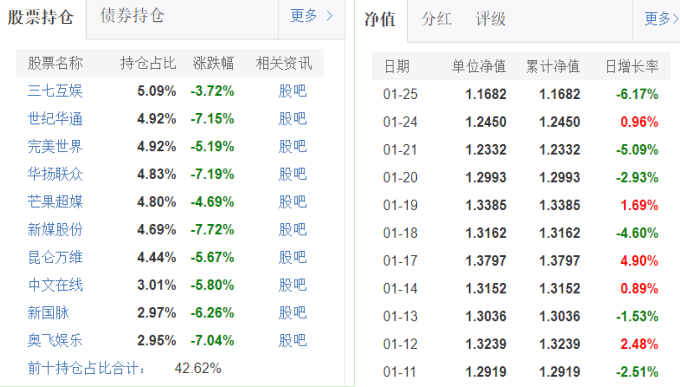This screenshot has height=387, width=680.
Task: Select the 评级 tab
Action: pyautogui.click(x=490, y=19)
